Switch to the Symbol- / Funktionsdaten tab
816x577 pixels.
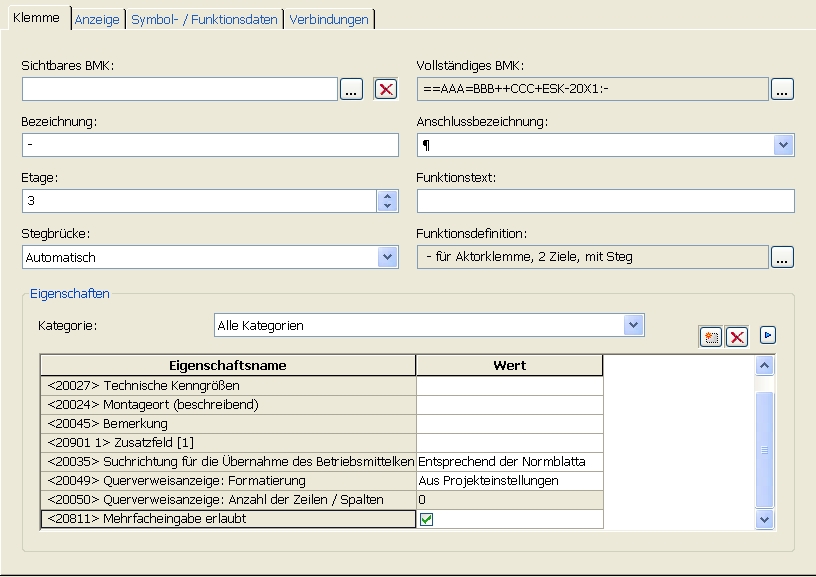coord(204,20)
